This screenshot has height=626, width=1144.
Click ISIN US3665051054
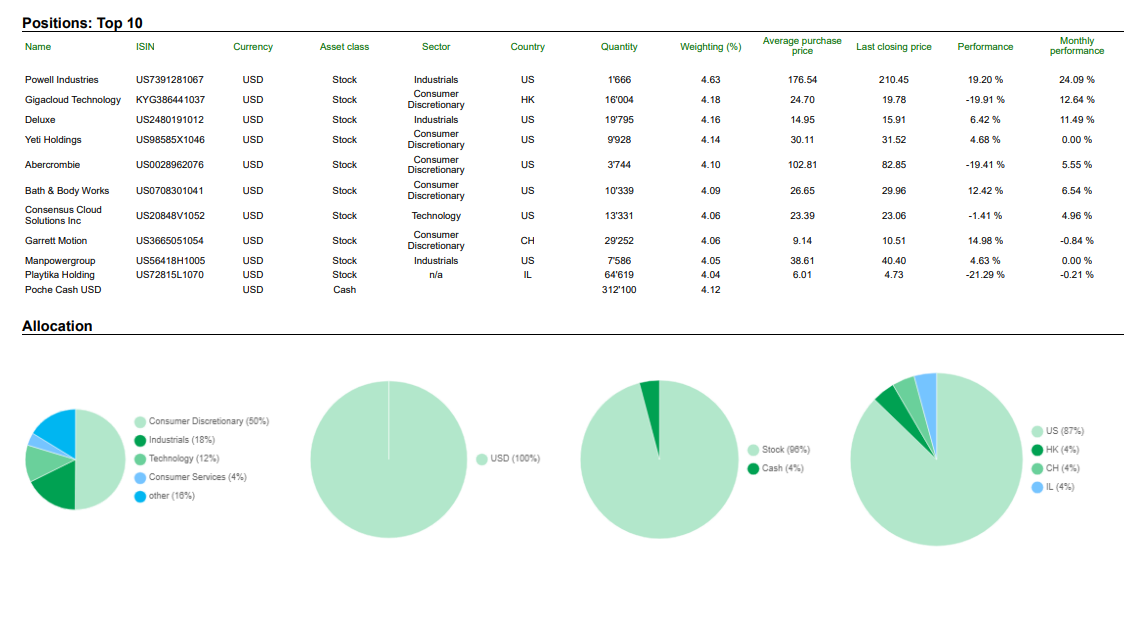[x=170, y=241]
